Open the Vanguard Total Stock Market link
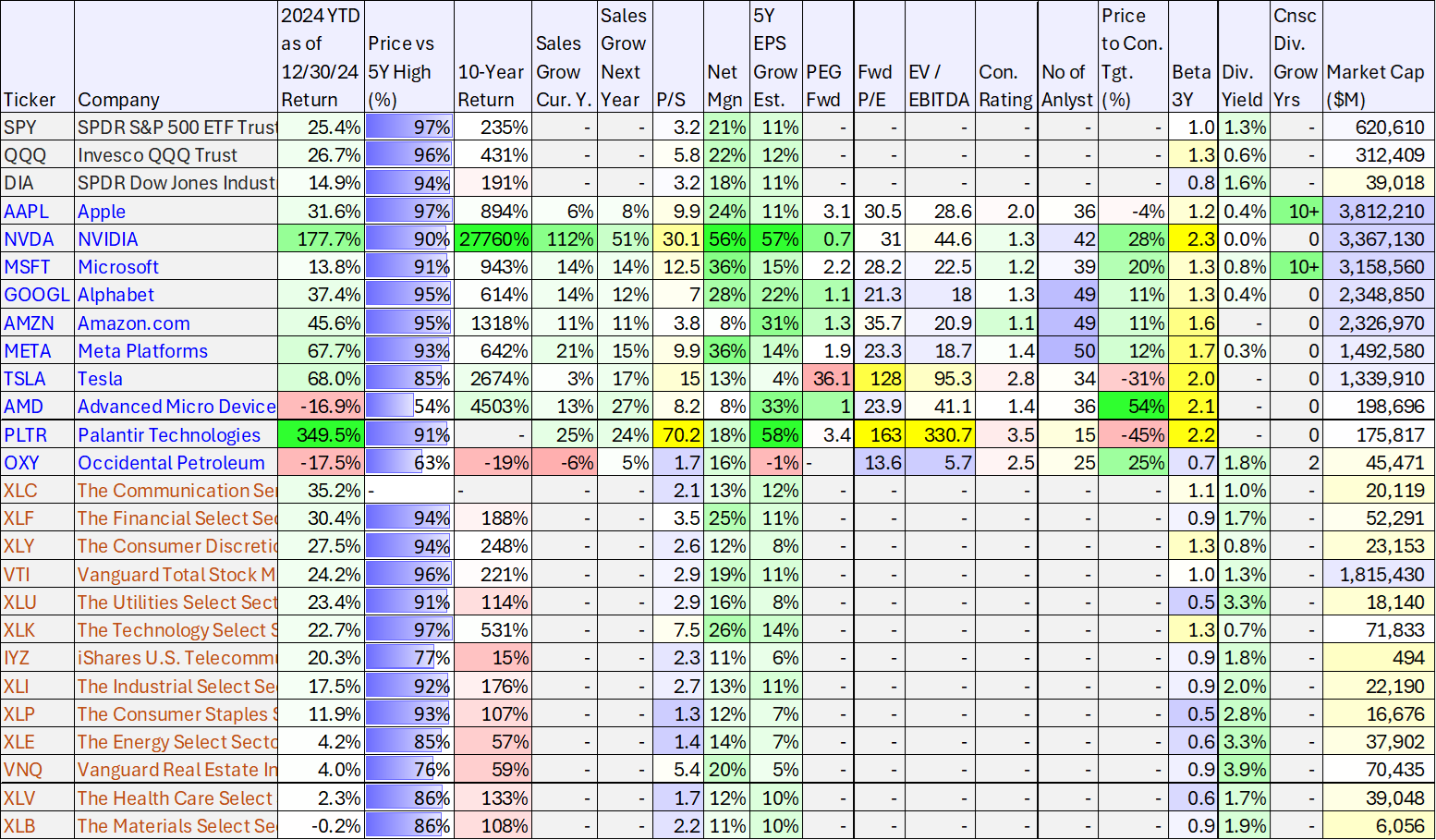The width and height of the screenshot is (1436, 840). 176,575
